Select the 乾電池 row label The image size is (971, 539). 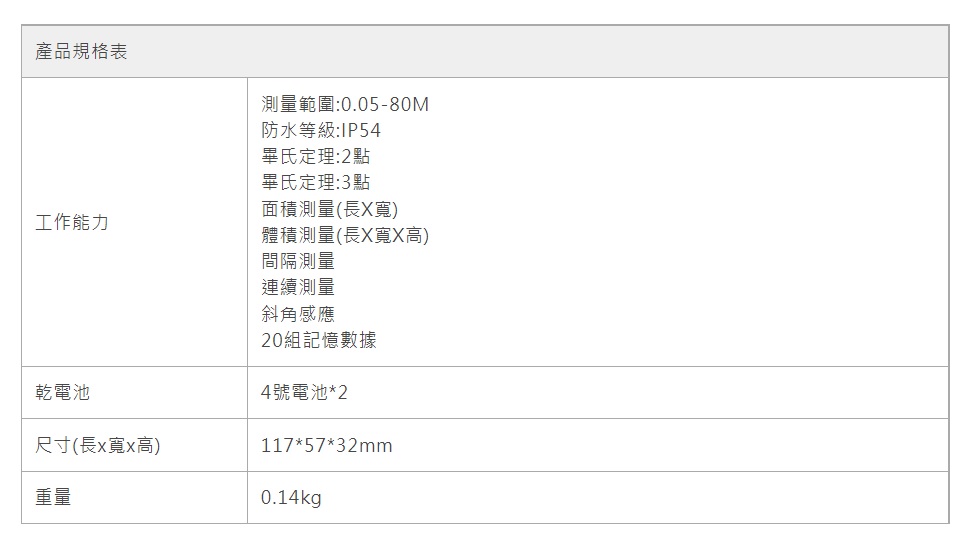(63, 393)
